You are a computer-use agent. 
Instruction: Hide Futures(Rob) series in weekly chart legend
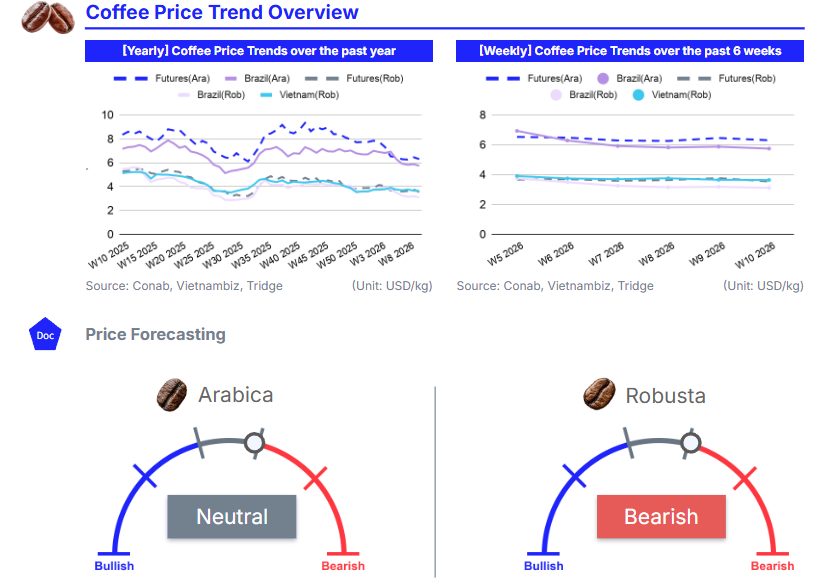pyautogui.click(x=734, y=77)
